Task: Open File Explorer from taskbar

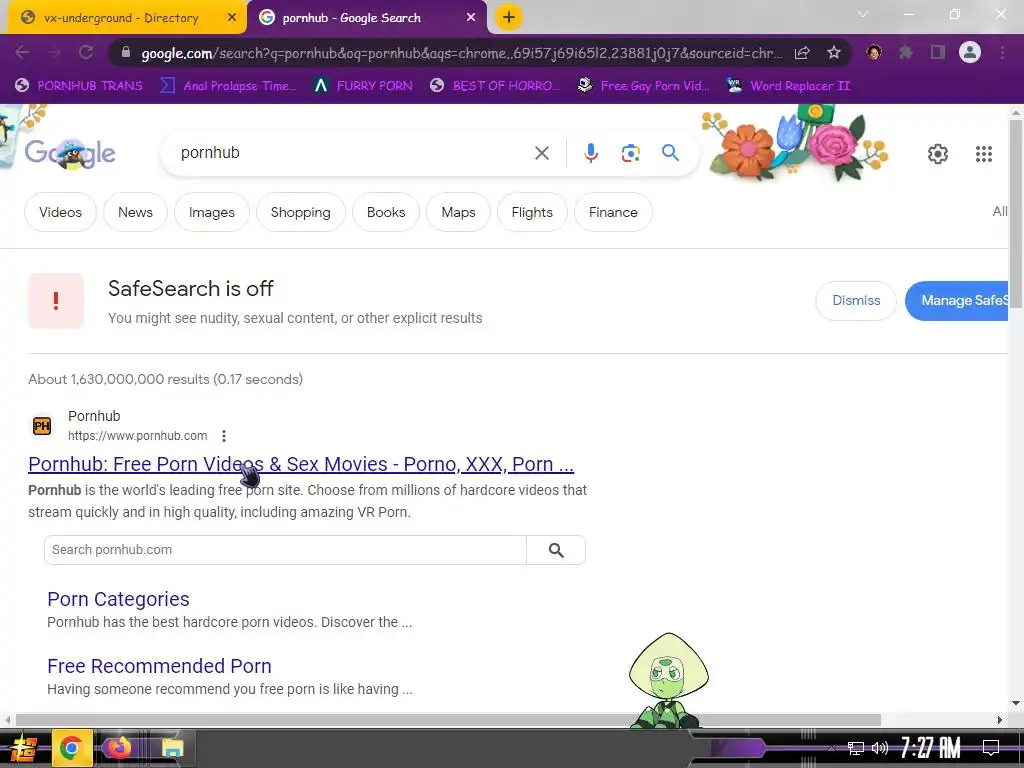Action: [x=172, y=748]
